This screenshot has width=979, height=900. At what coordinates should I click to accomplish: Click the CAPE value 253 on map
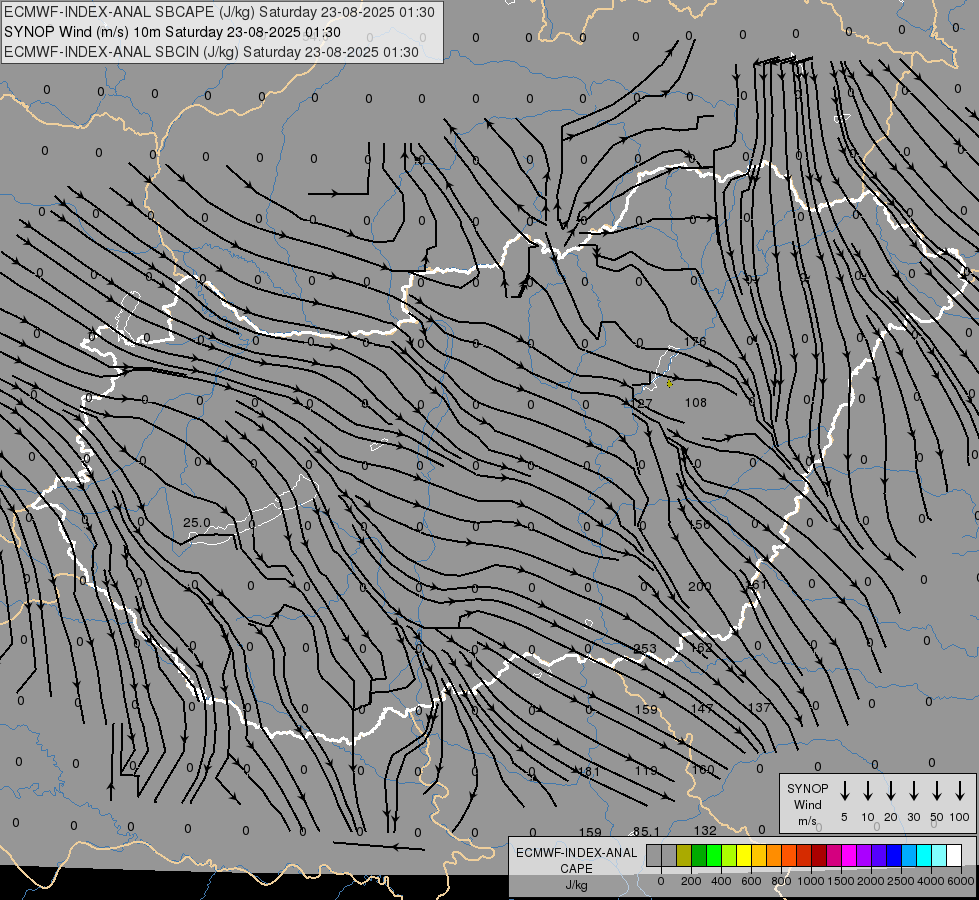click(x=645, y=648)
